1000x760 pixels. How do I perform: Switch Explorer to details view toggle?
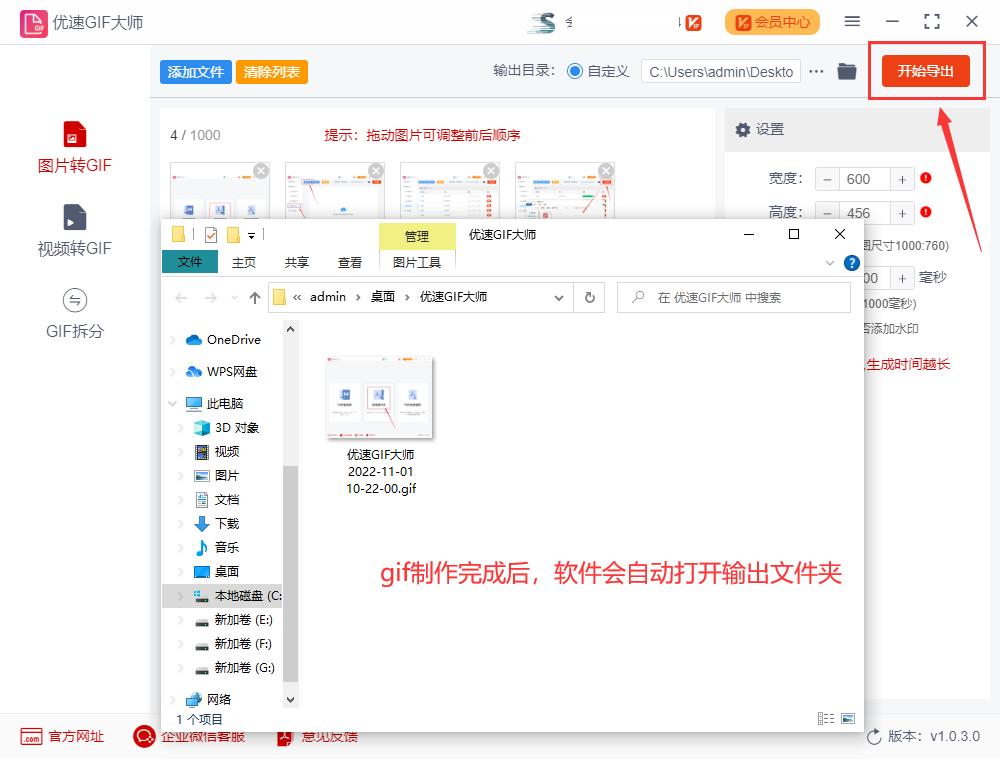826,718
